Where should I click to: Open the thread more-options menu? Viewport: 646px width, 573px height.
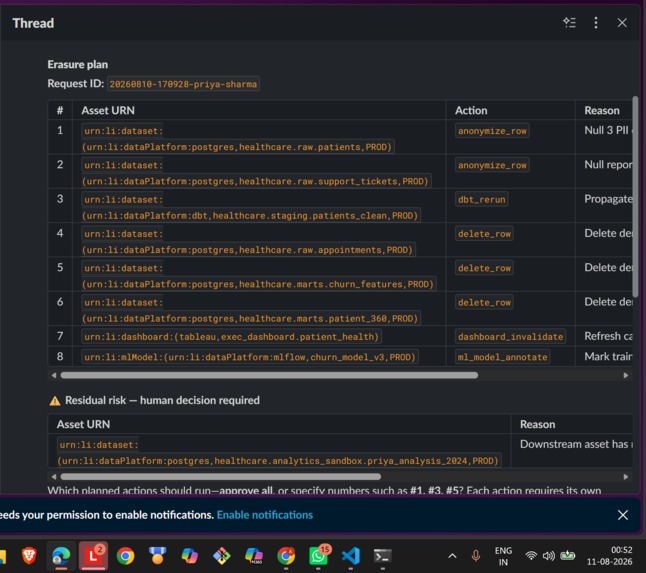[596, 23]
